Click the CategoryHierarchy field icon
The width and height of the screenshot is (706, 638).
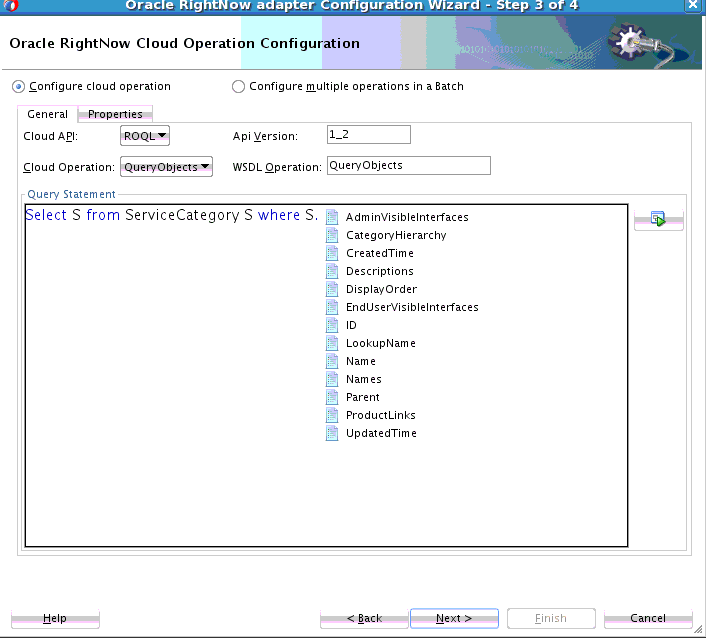[x=332, y=235]
